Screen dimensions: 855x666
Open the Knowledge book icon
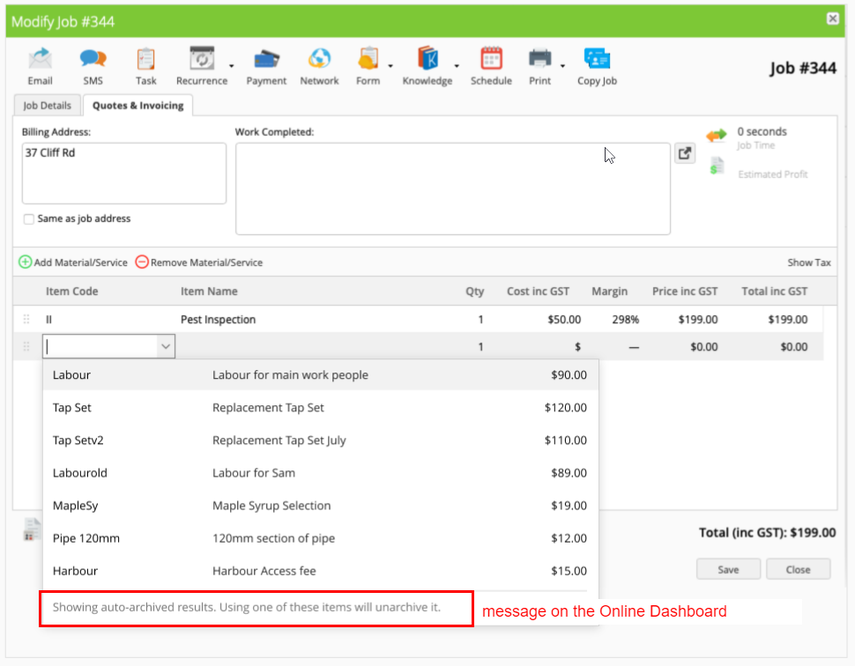pos(428,58)
